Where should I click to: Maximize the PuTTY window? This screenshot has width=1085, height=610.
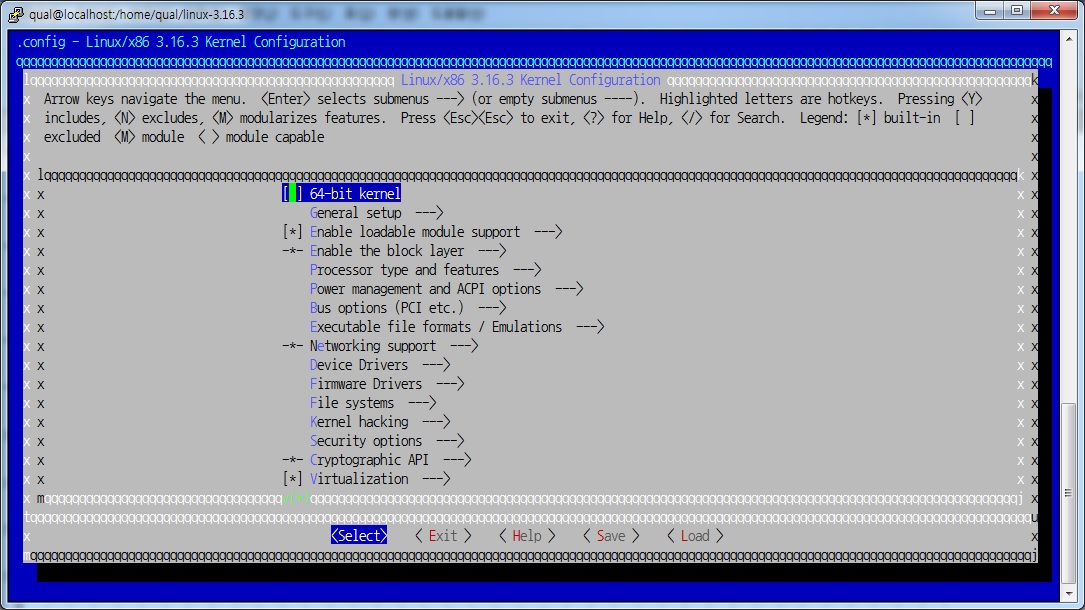tap(1017, 10)
